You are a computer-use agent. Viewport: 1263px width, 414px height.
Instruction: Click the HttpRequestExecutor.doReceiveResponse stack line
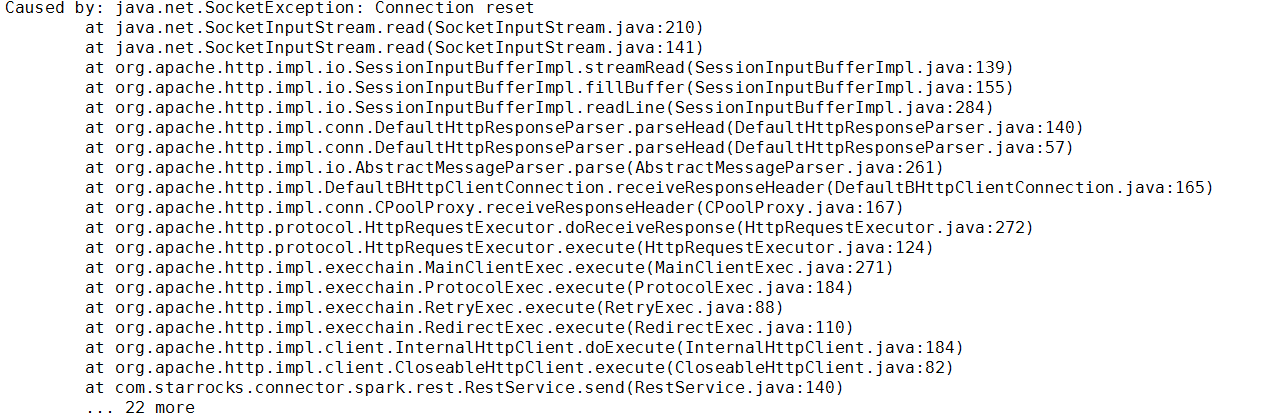(x=559, y=227)
